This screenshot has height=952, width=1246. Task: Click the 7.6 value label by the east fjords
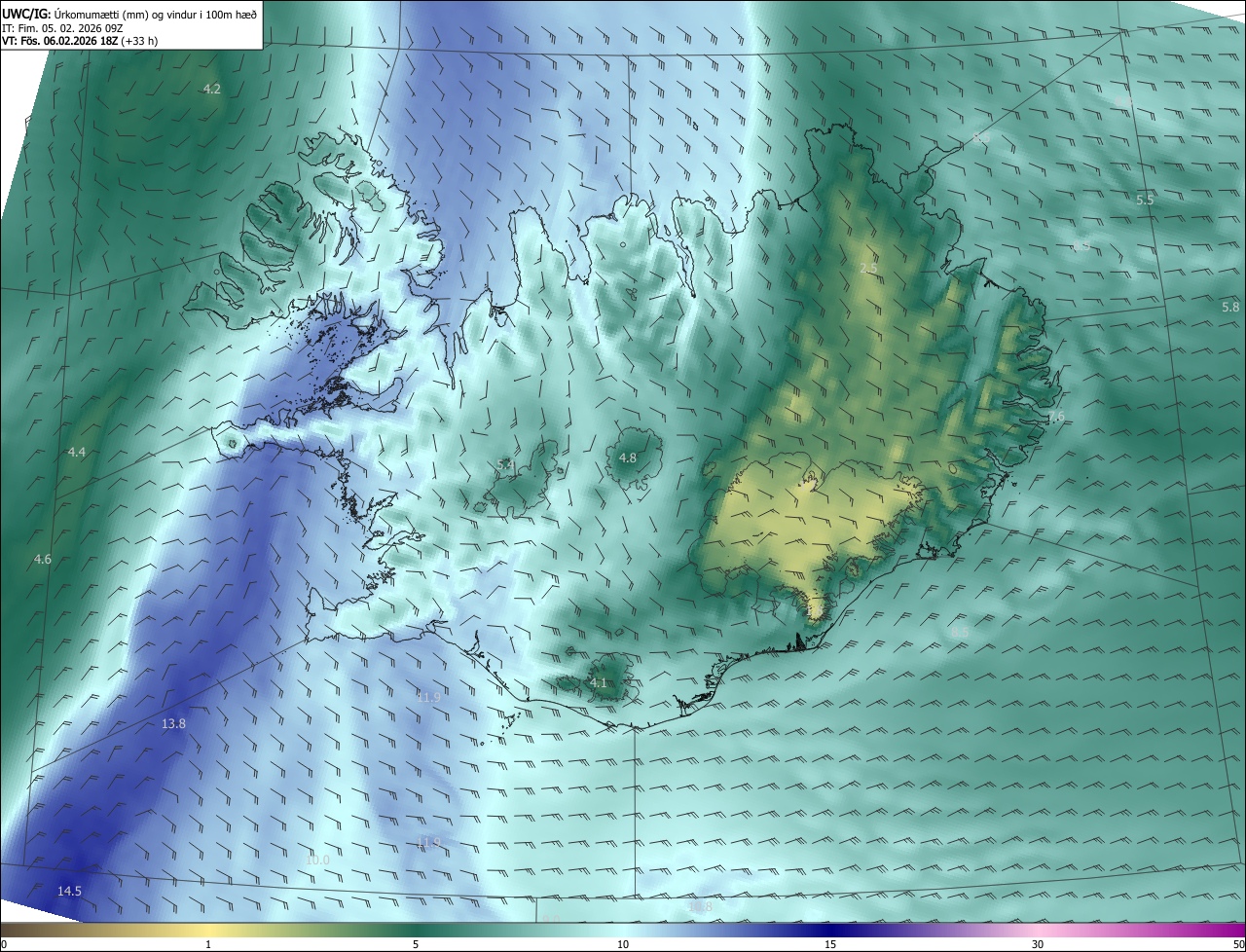pyautogui.click(x=1056, y=418)
